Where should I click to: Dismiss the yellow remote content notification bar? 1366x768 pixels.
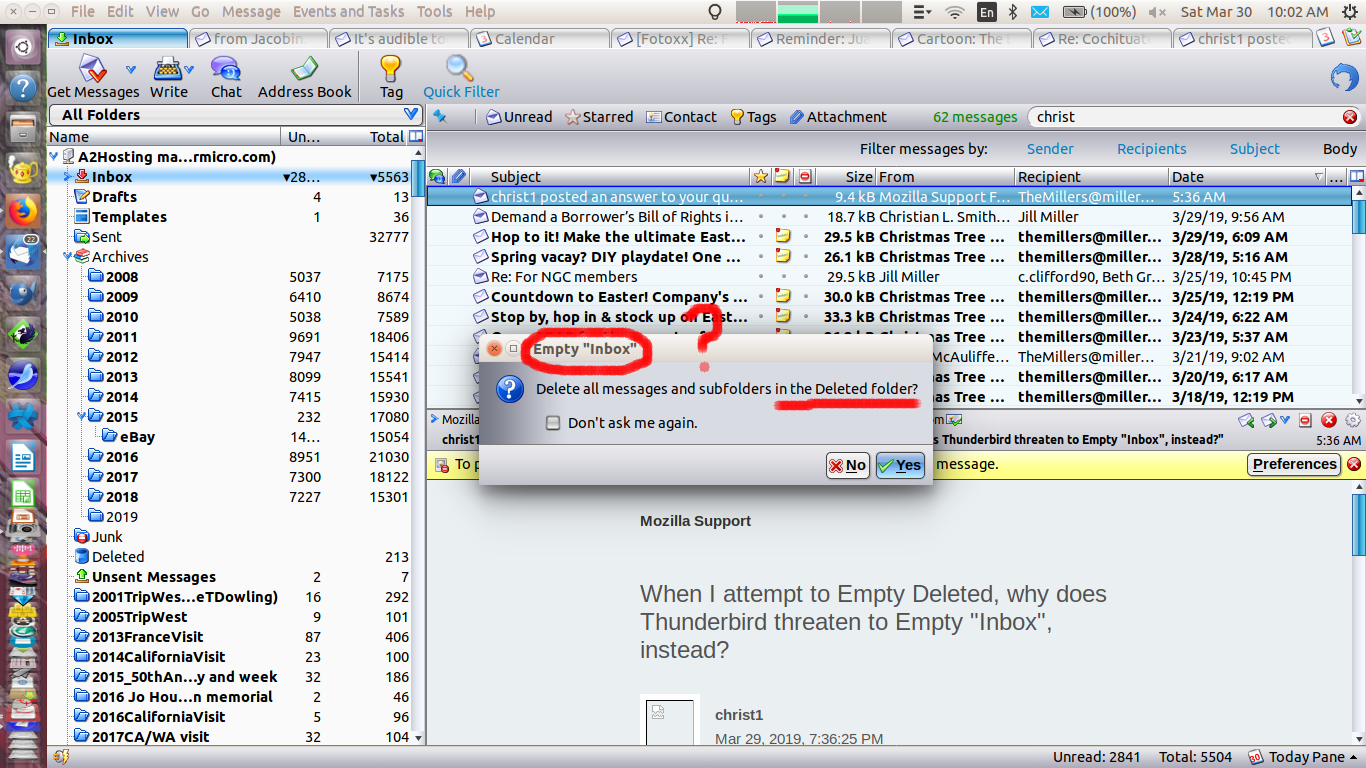coord(1354,464)
